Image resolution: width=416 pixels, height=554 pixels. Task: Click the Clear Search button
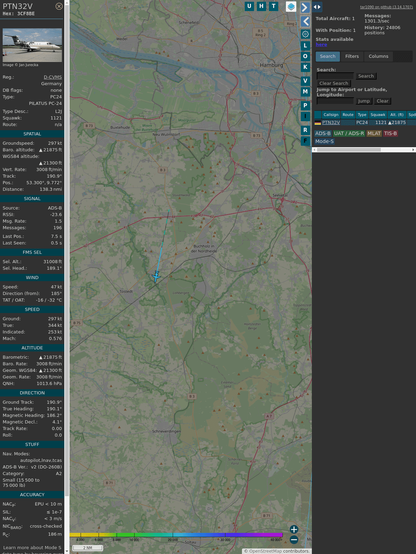click(334, 83)
